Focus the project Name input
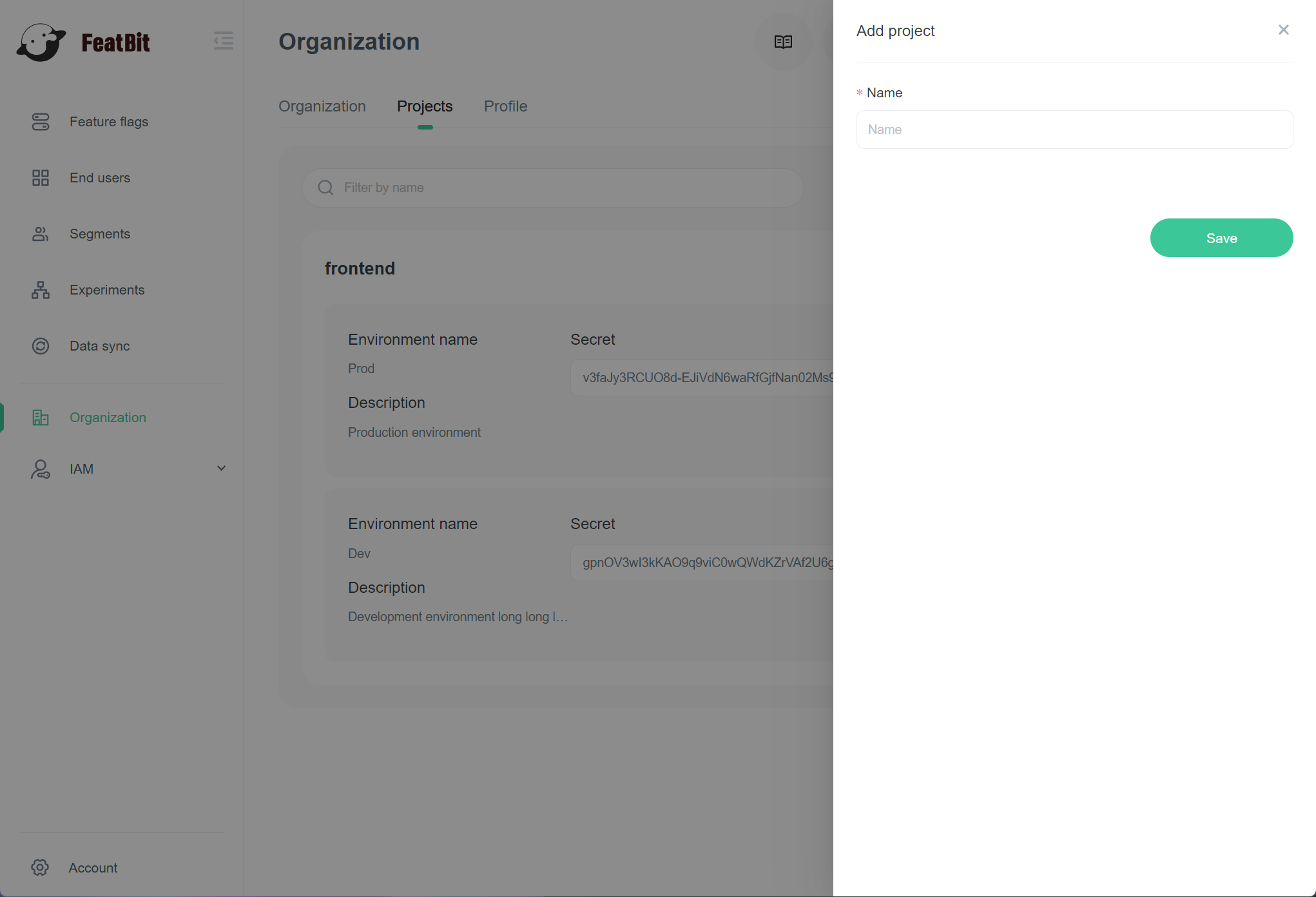The width and height of the screenshot is (1316, 897). pos(1074,130)
